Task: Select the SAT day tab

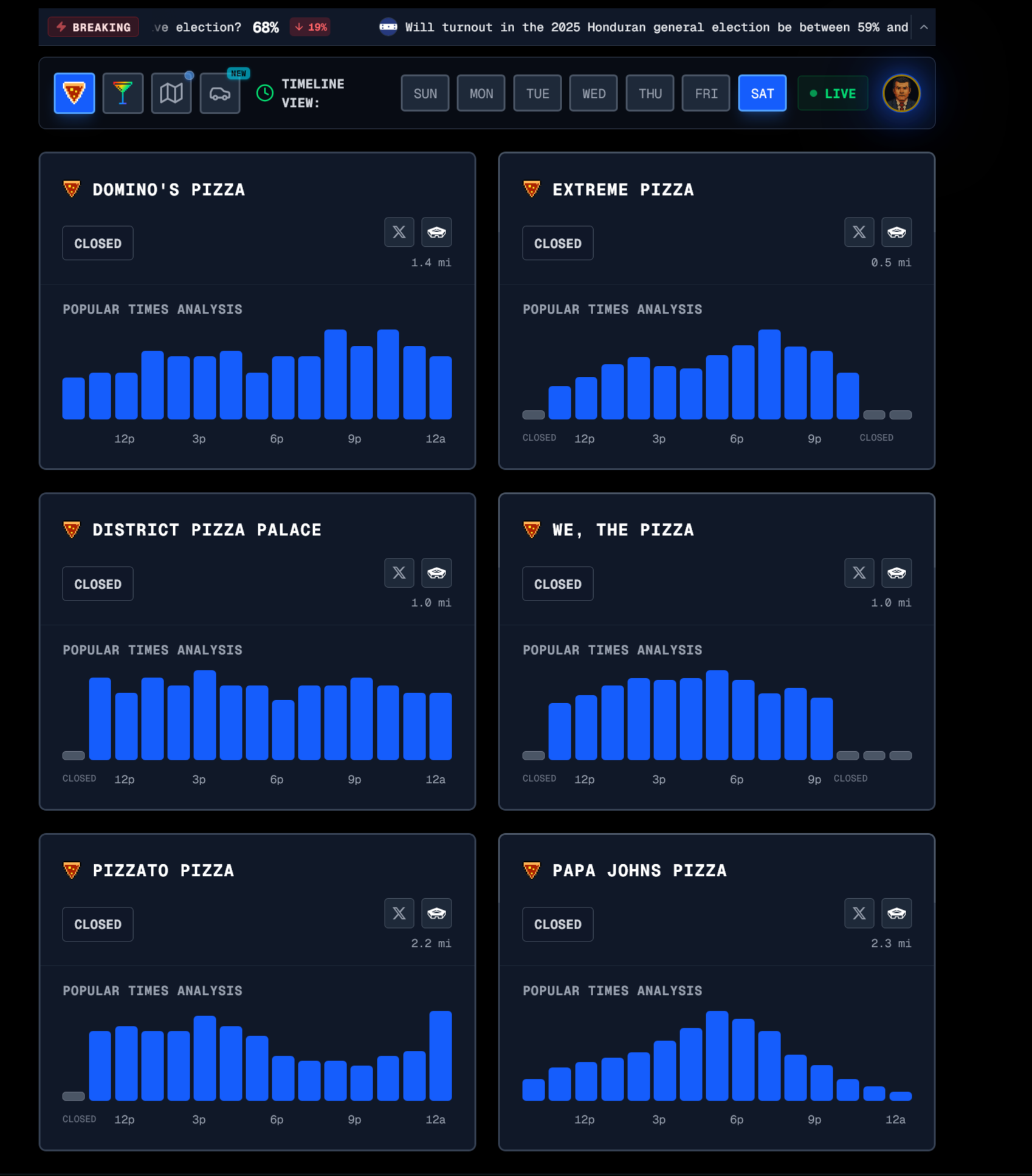Action: (x=762, y=94)
